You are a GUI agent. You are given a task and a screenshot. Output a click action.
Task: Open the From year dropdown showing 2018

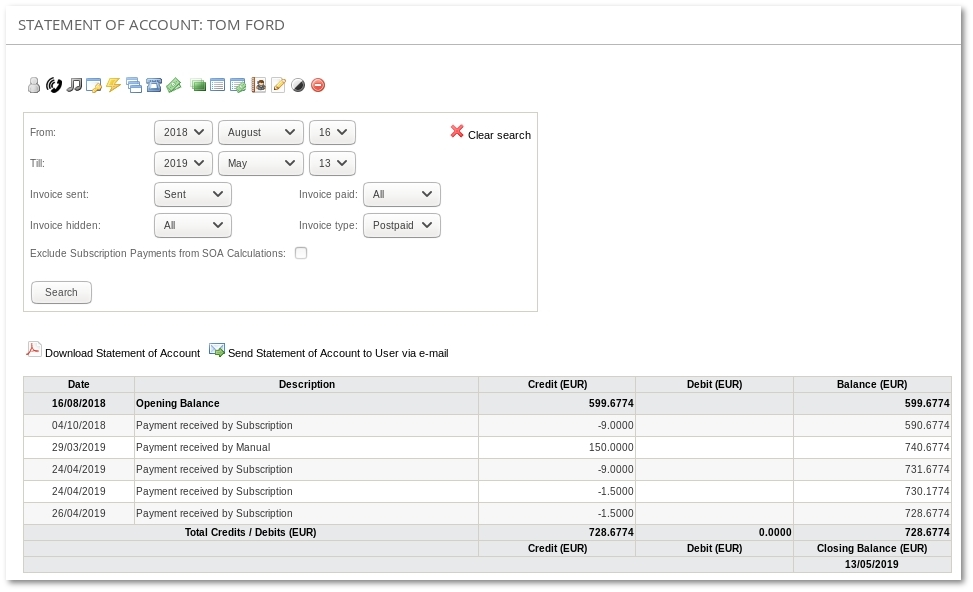point(184,132)
